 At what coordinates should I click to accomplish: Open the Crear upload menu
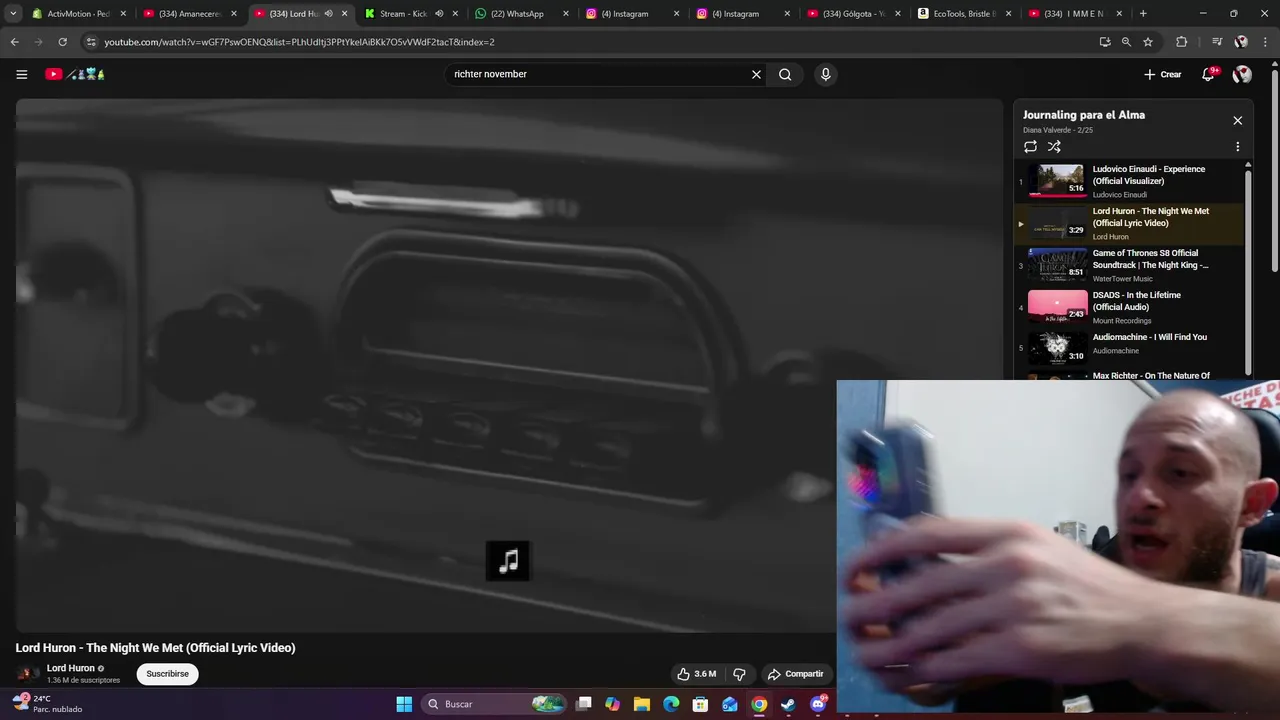tap(1163, 74)
